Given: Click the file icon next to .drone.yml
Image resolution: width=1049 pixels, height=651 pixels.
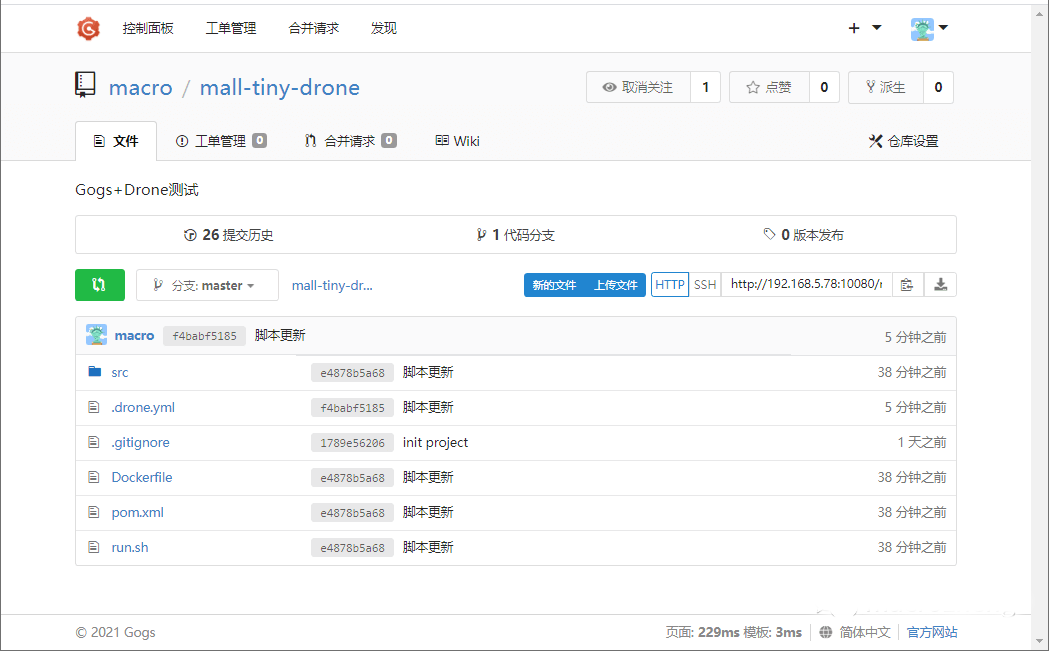Looking at the screenshot, I should (x=94, y=407).
